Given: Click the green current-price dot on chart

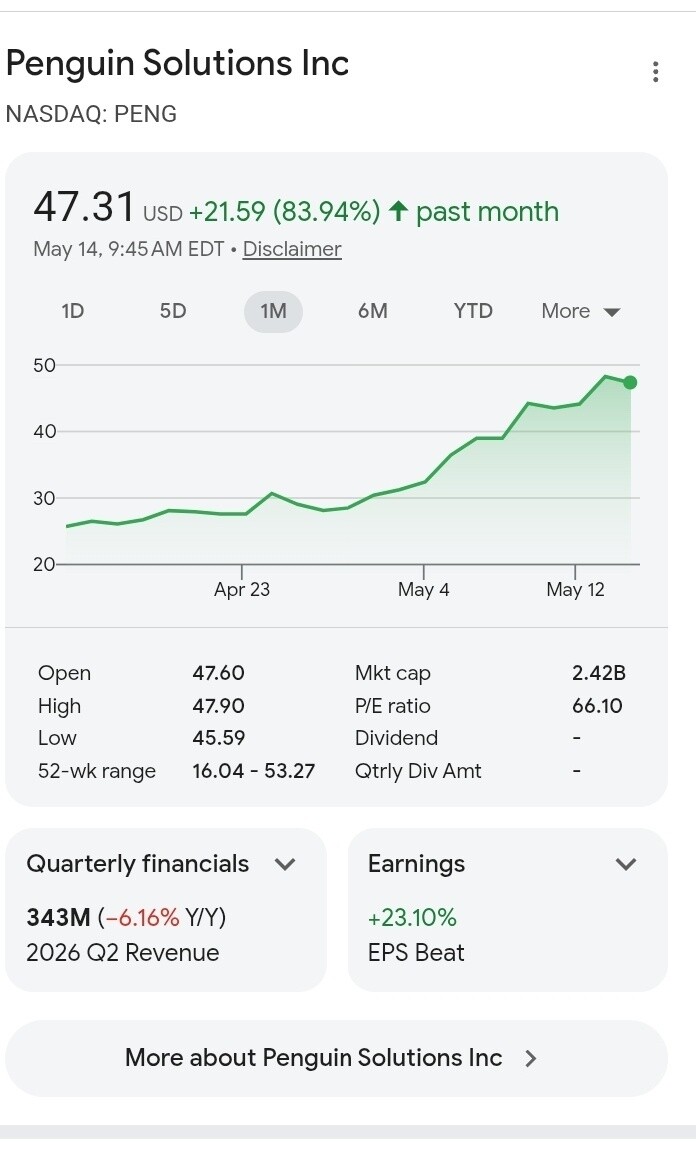Looking at the screenshot, I should [x=630, y=382].
